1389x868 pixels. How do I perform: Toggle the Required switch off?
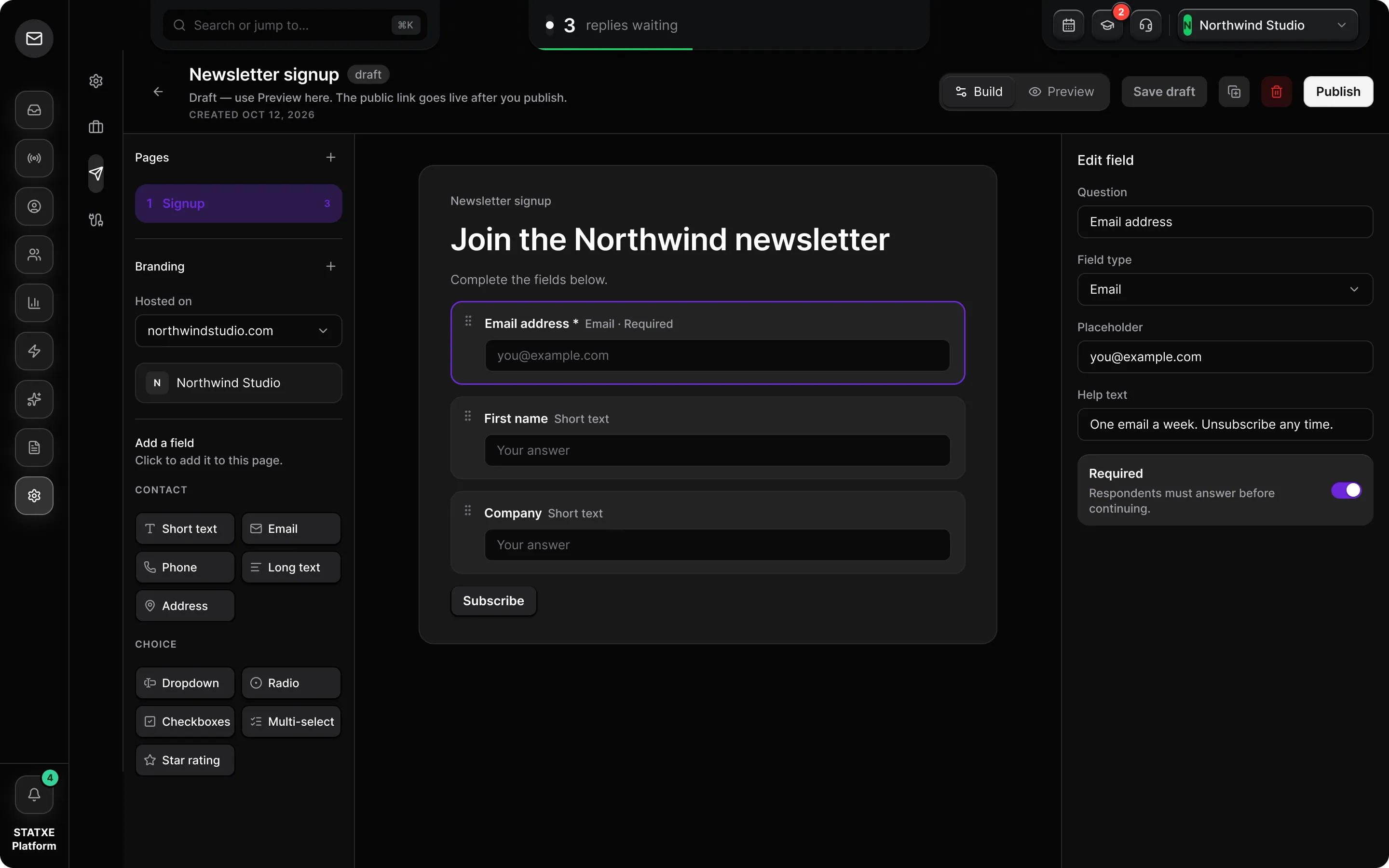tap(1346, 489)
